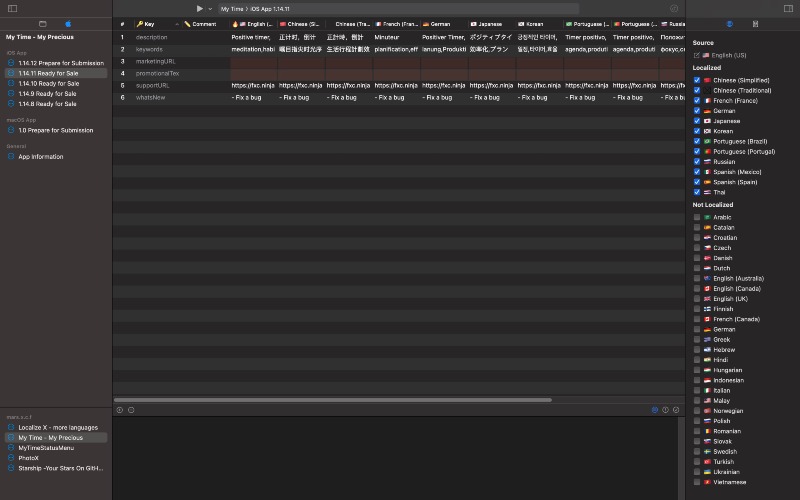Click the Comment column header

coord(204,24)
